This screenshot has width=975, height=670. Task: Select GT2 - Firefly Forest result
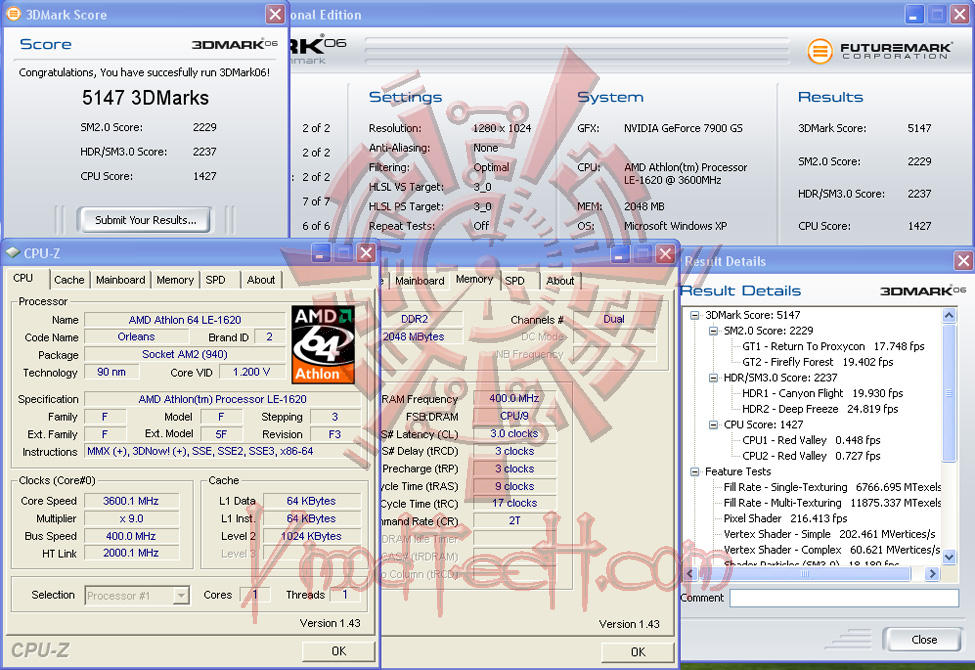[x=818, y=361]
